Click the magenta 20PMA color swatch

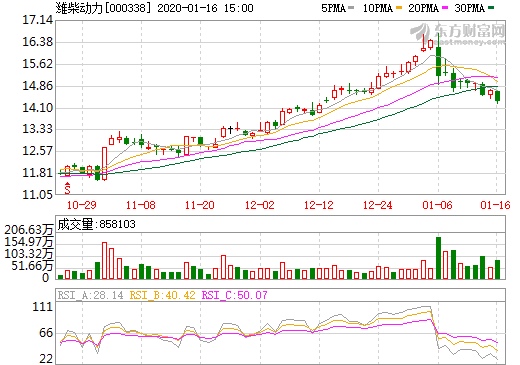tap(445, 7)
